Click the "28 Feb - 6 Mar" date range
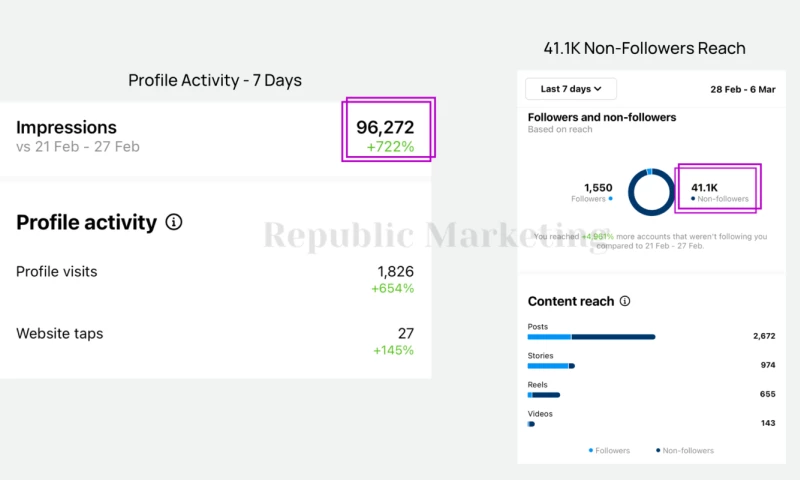The image size is (800, 480). [x=742, y=89]
